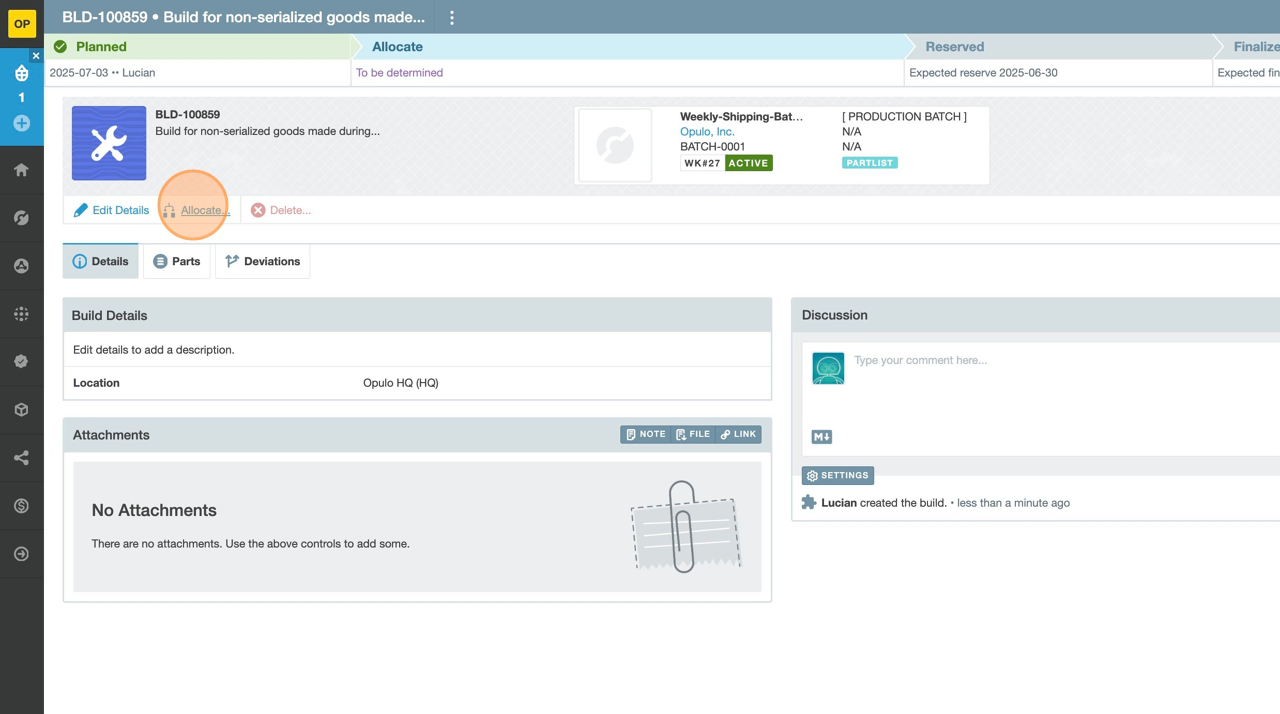Image resolution: width=1280 pixels, height=714 pixels.
Task: Open the share nodes sidebar icon
Action: pos(21,458)
